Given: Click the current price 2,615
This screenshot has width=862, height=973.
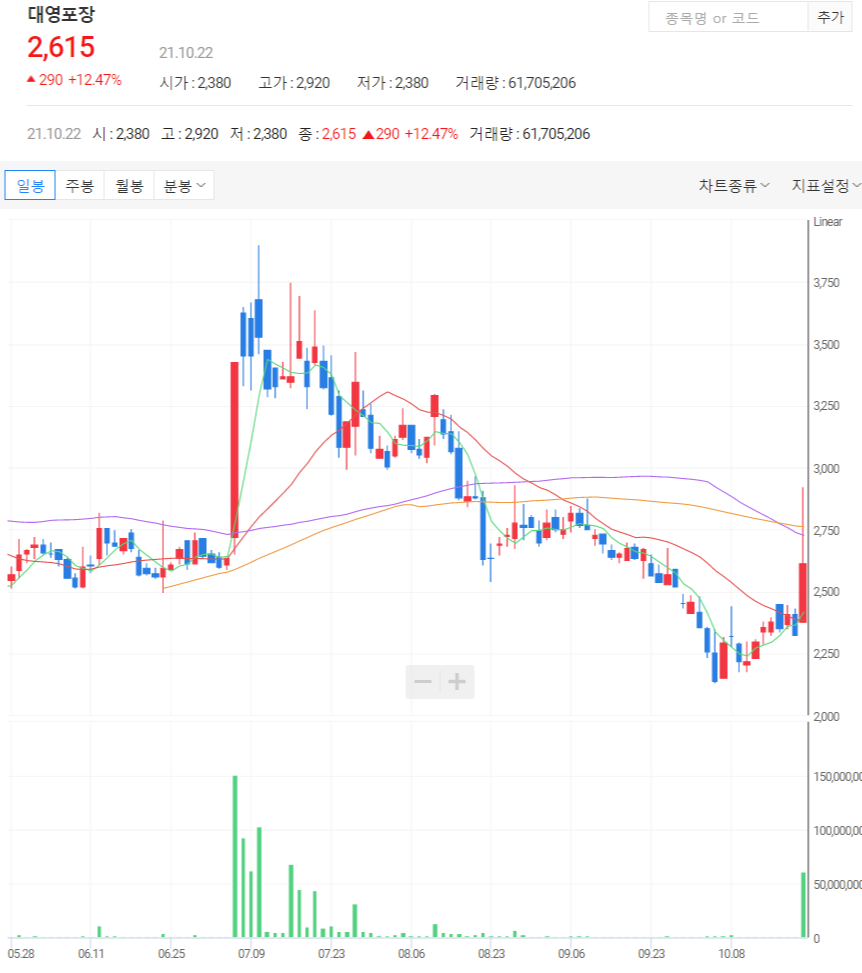Looking at the screenshot, I should [x=61, y=47].
